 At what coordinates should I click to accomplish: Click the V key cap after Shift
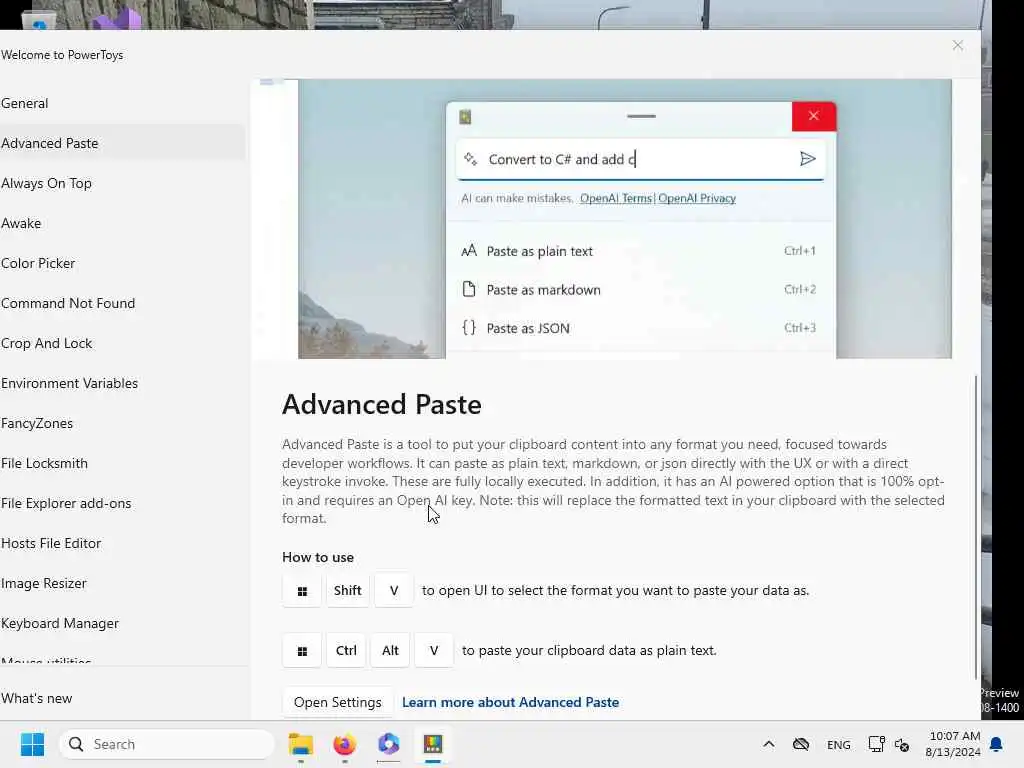[x=394, y=591]
